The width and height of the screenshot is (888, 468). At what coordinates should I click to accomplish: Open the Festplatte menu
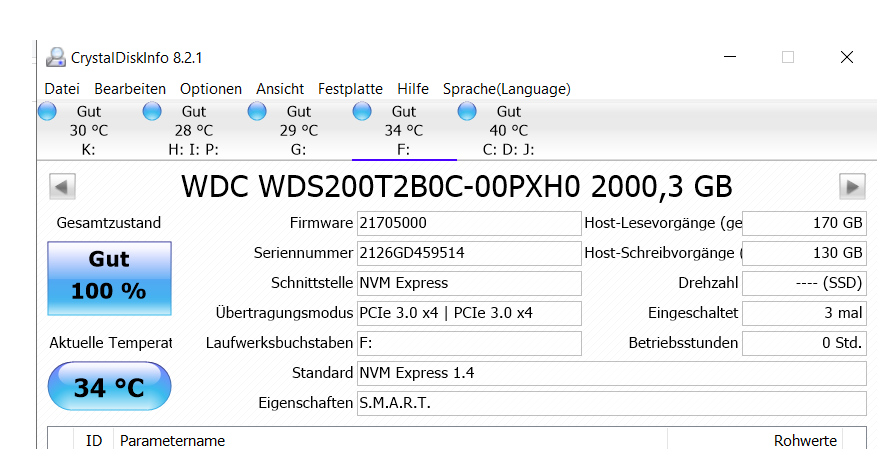(350, 89)
